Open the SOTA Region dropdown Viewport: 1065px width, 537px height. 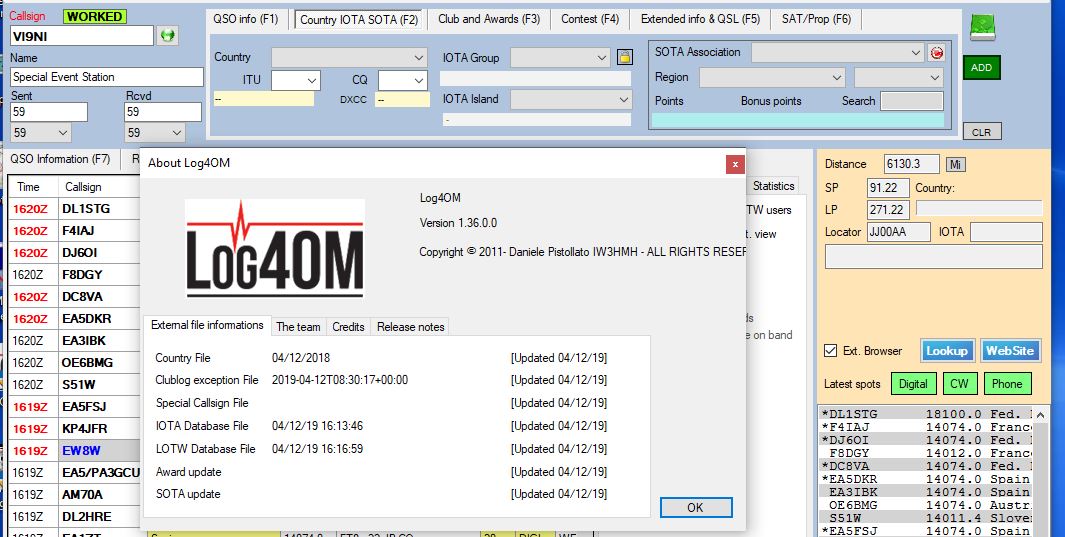[772, 77]
